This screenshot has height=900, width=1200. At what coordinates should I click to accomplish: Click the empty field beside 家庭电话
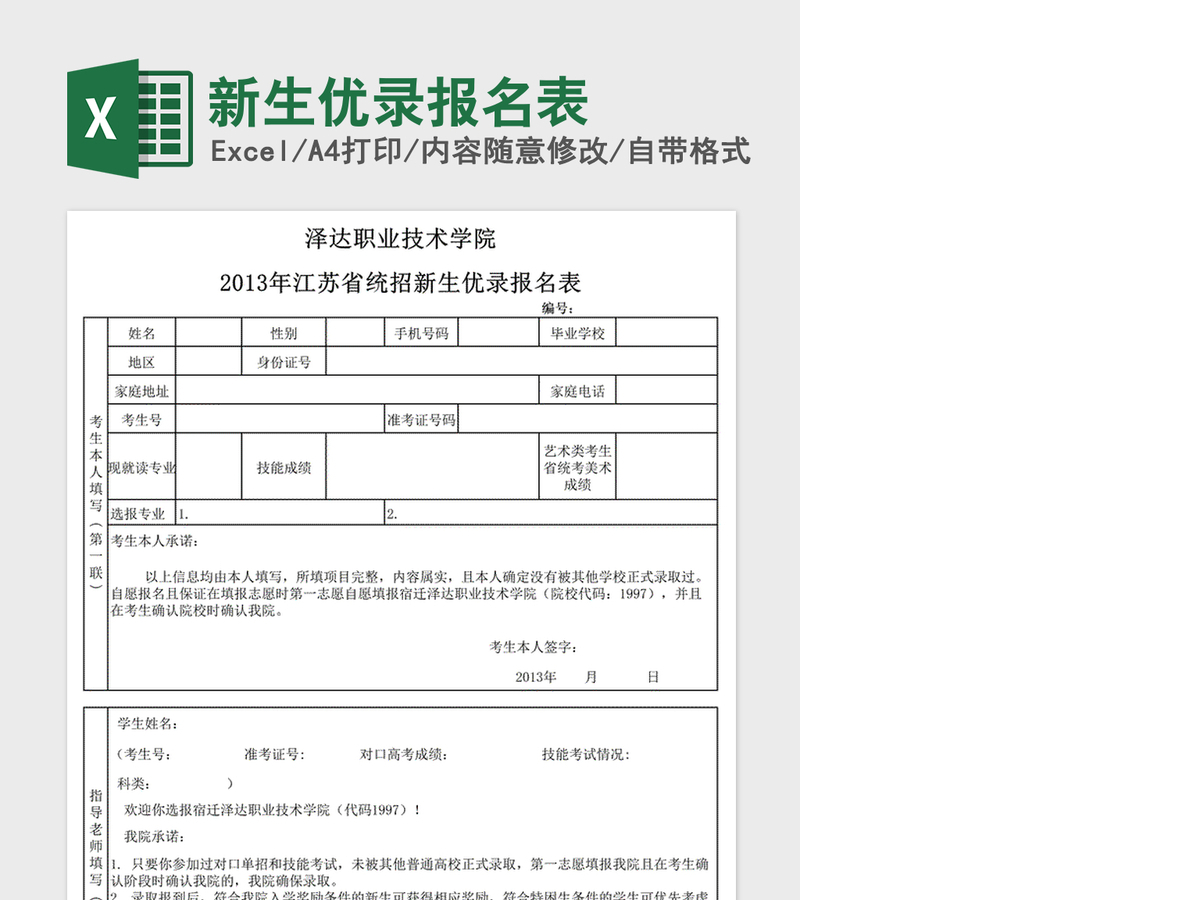click(667, 391)
